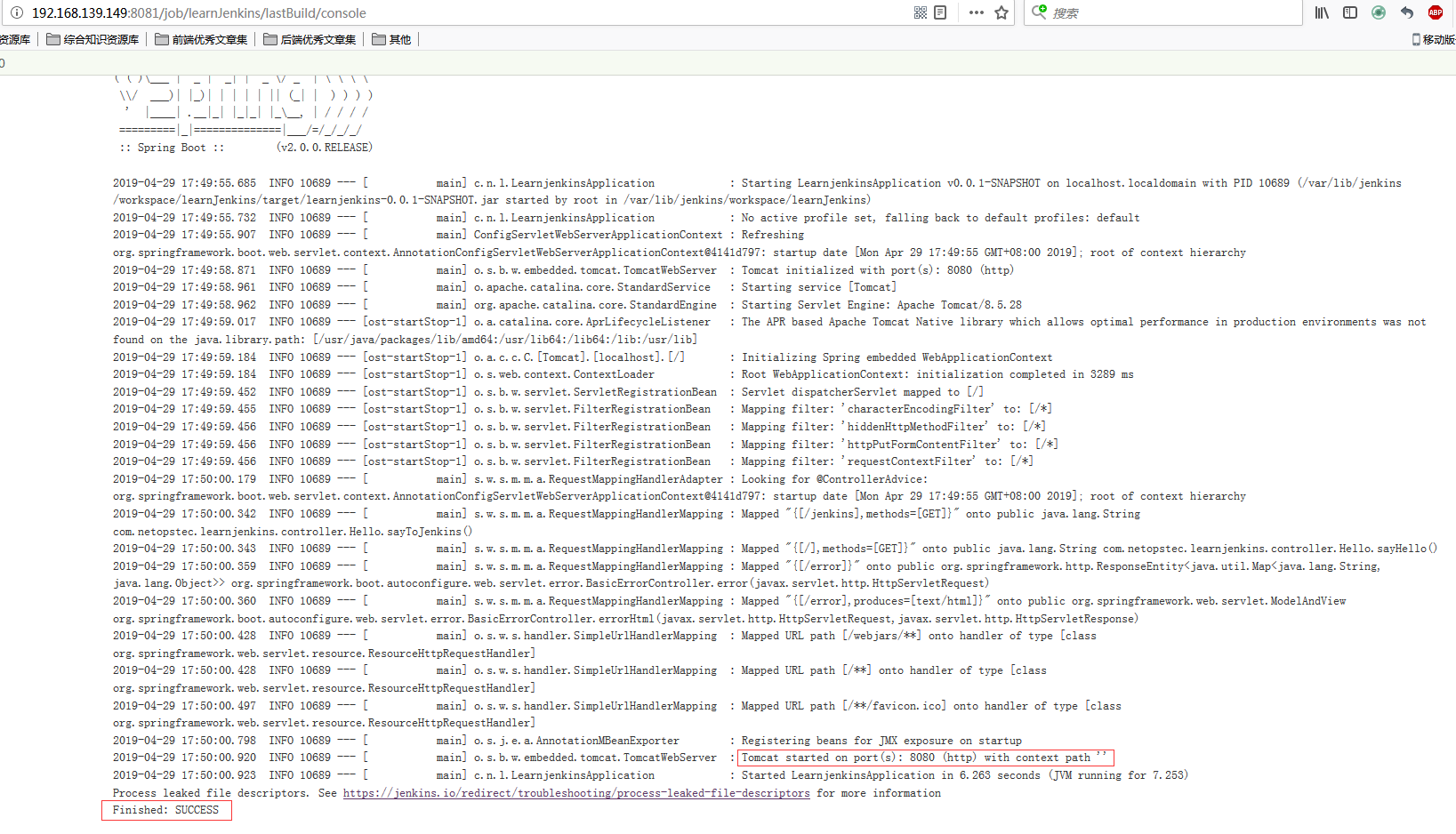1456x834 pixels.
Task: Bookmark this page with the star icon
Action: coord(1002,12)
